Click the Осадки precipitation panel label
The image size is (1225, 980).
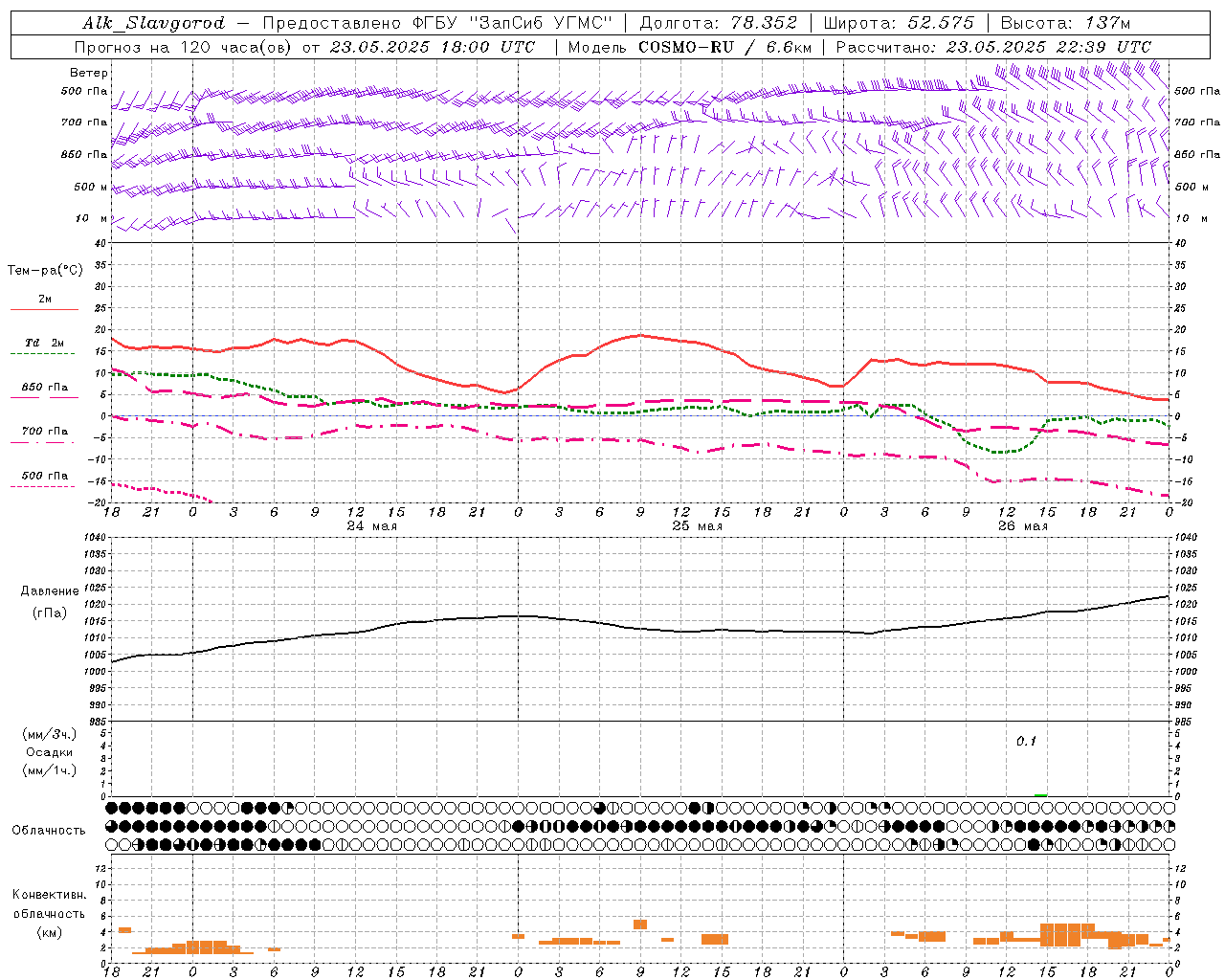(49, 753)
